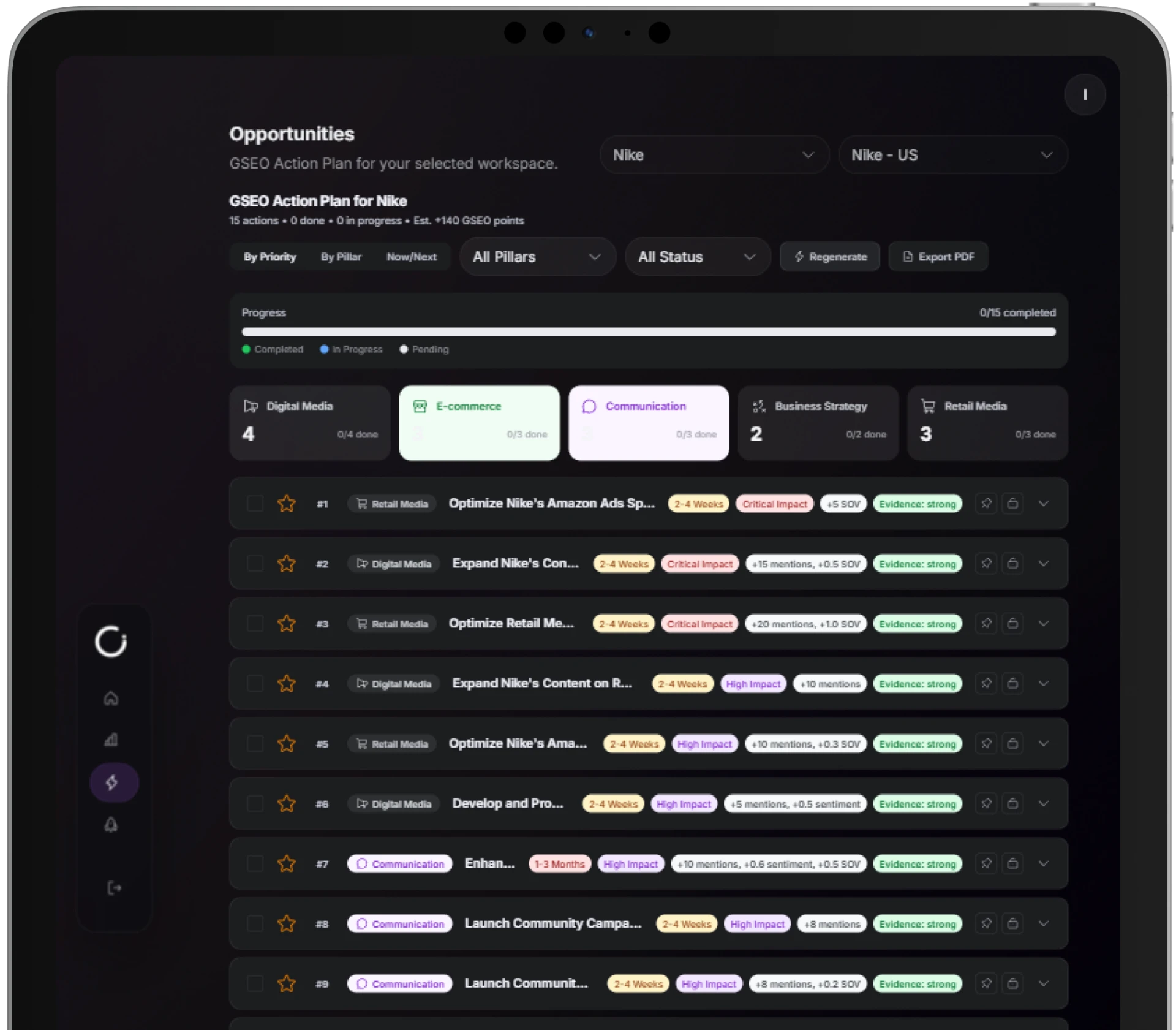Open the Nike - US workspace dropdown
Screen dimensions: 1176x1030
[953, 155]
